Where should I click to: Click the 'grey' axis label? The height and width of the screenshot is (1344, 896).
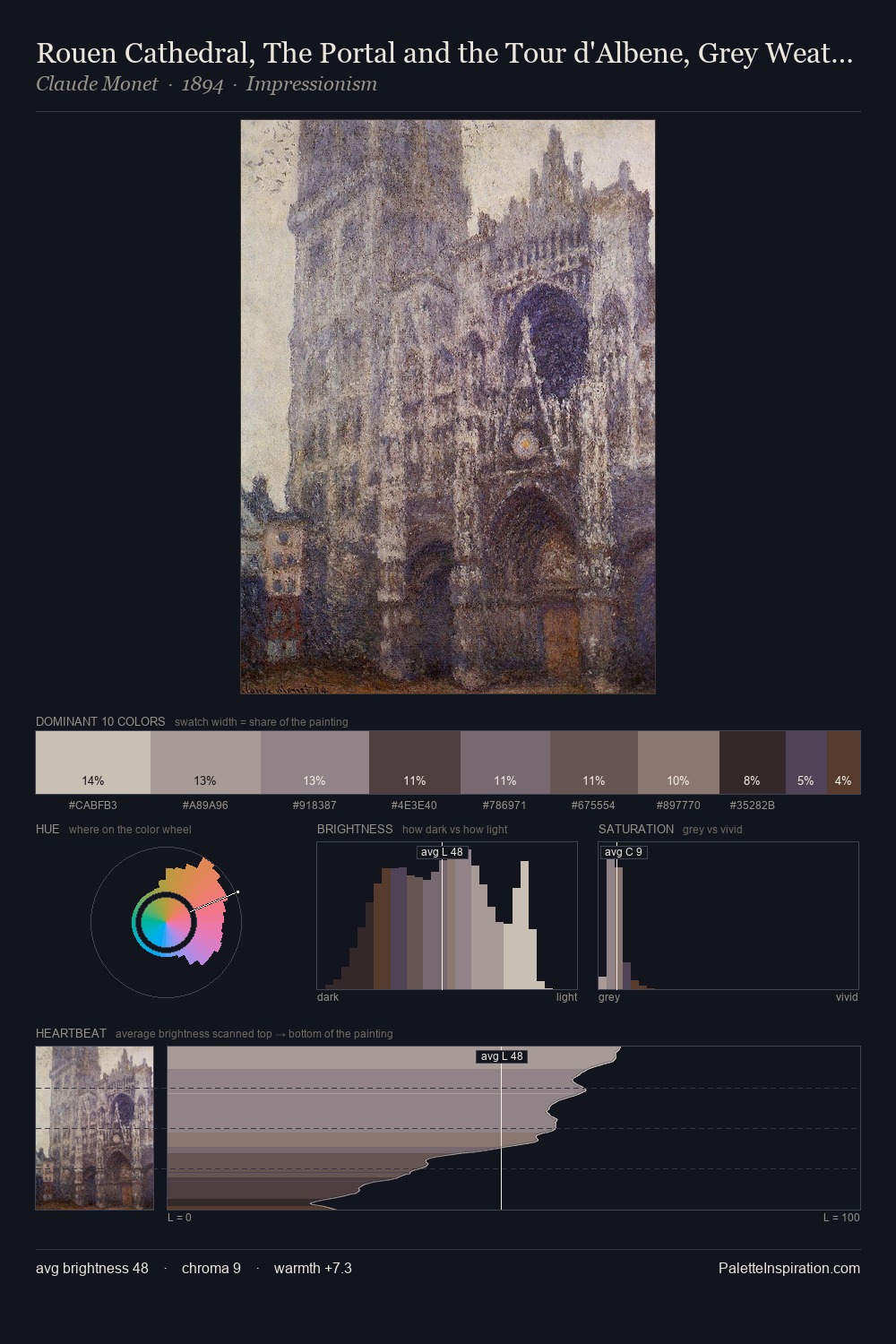pyautogui.click(x=609, y=997)
